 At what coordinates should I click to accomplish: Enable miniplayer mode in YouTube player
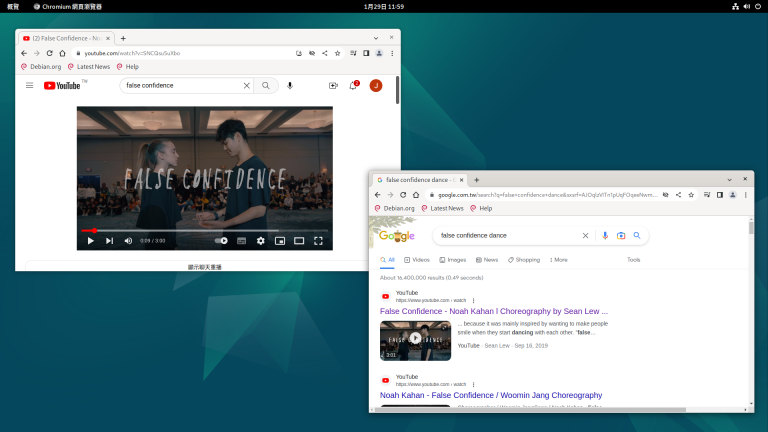(x=280, y=241)
